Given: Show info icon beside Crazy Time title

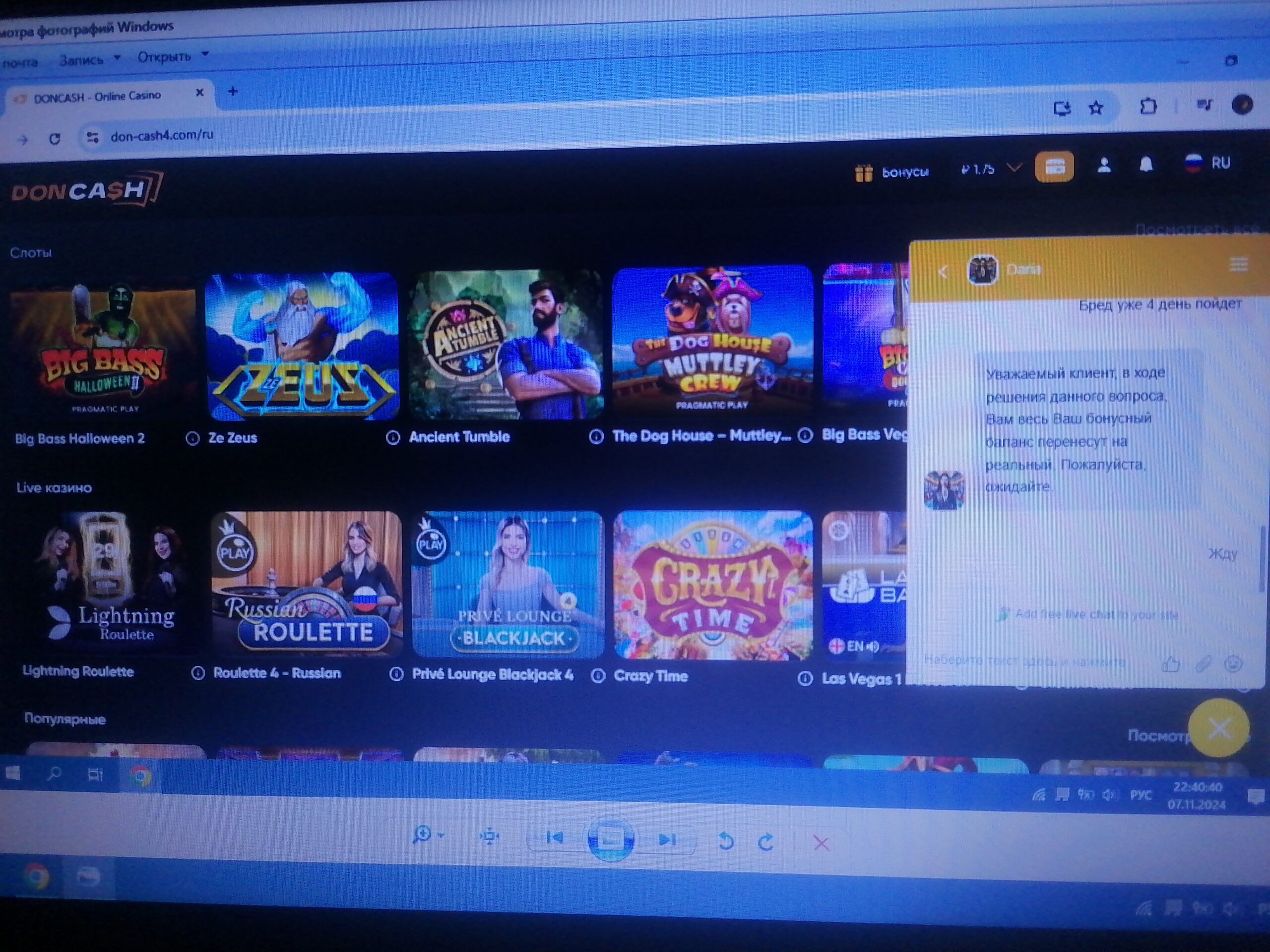Looking at the screenshot, I should [x=598, y=676].
